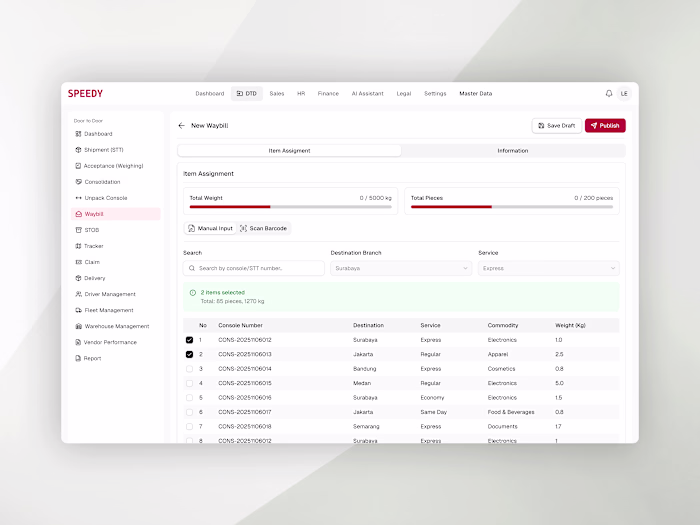Click the Total Weight progress bar
Viewport: 700px width, 525px height.
[x=291, y=207]
